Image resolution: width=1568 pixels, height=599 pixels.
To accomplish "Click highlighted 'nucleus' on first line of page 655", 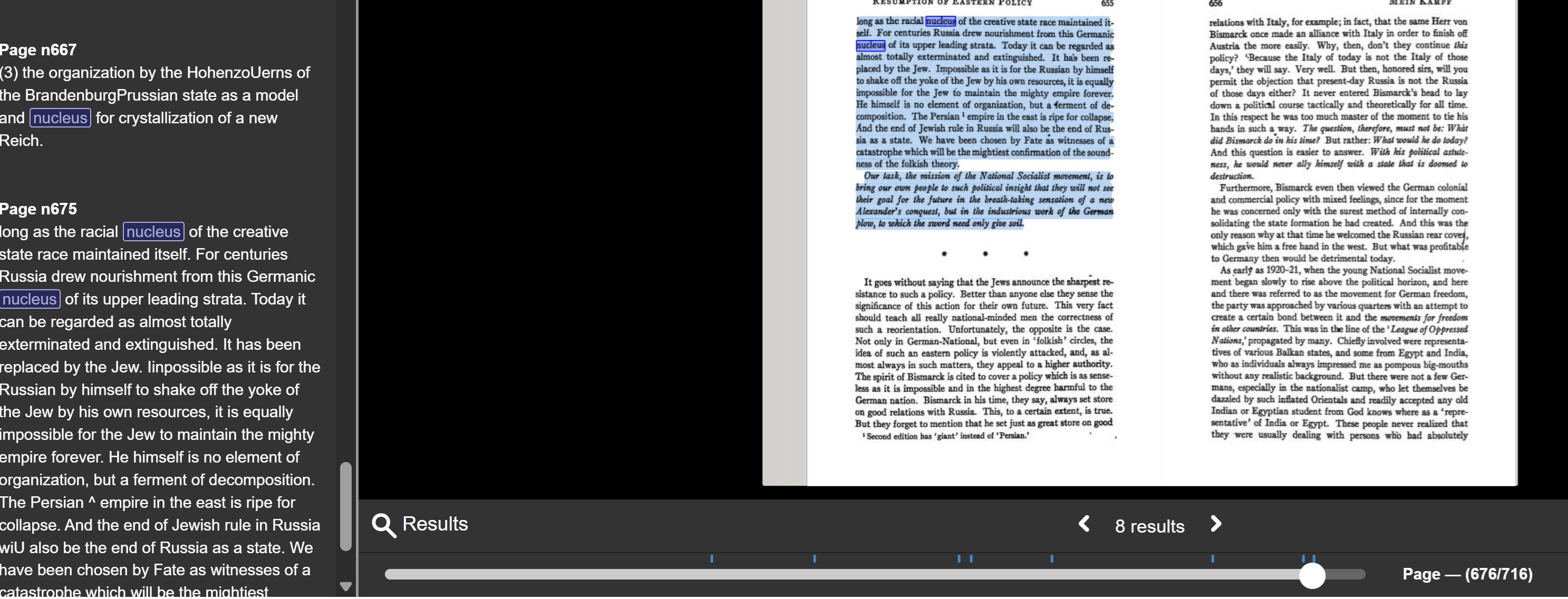I will pyautogui.click(x=941, y=21).
